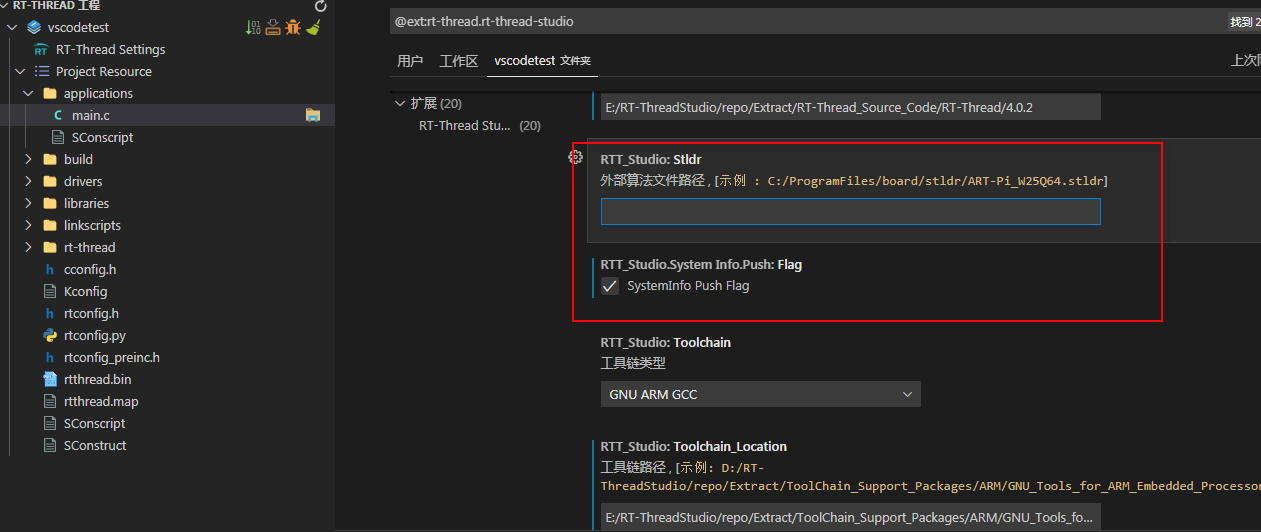Click the h icon of rtconfig_preinc.h

coord(50,358)
